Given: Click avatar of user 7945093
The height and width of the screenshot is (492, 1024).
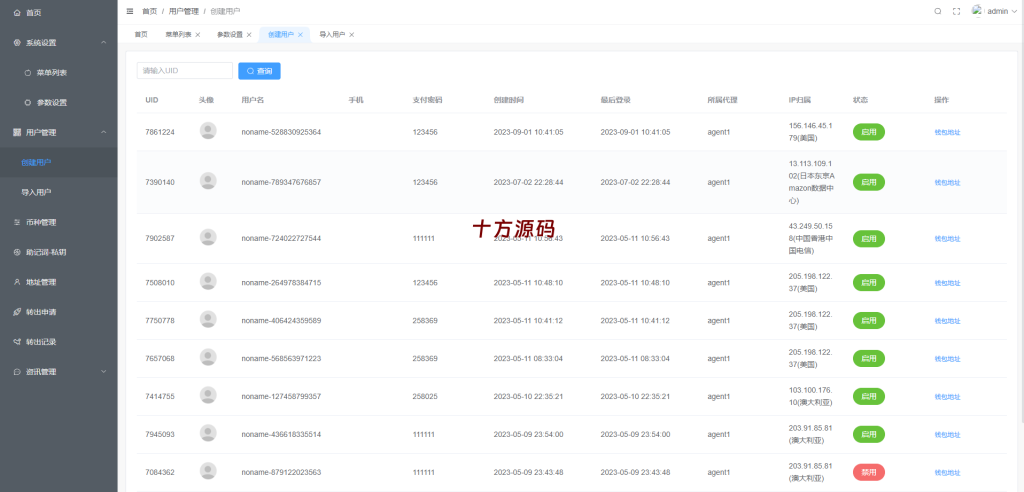Looking at the screenshot, I should (208, 434).
